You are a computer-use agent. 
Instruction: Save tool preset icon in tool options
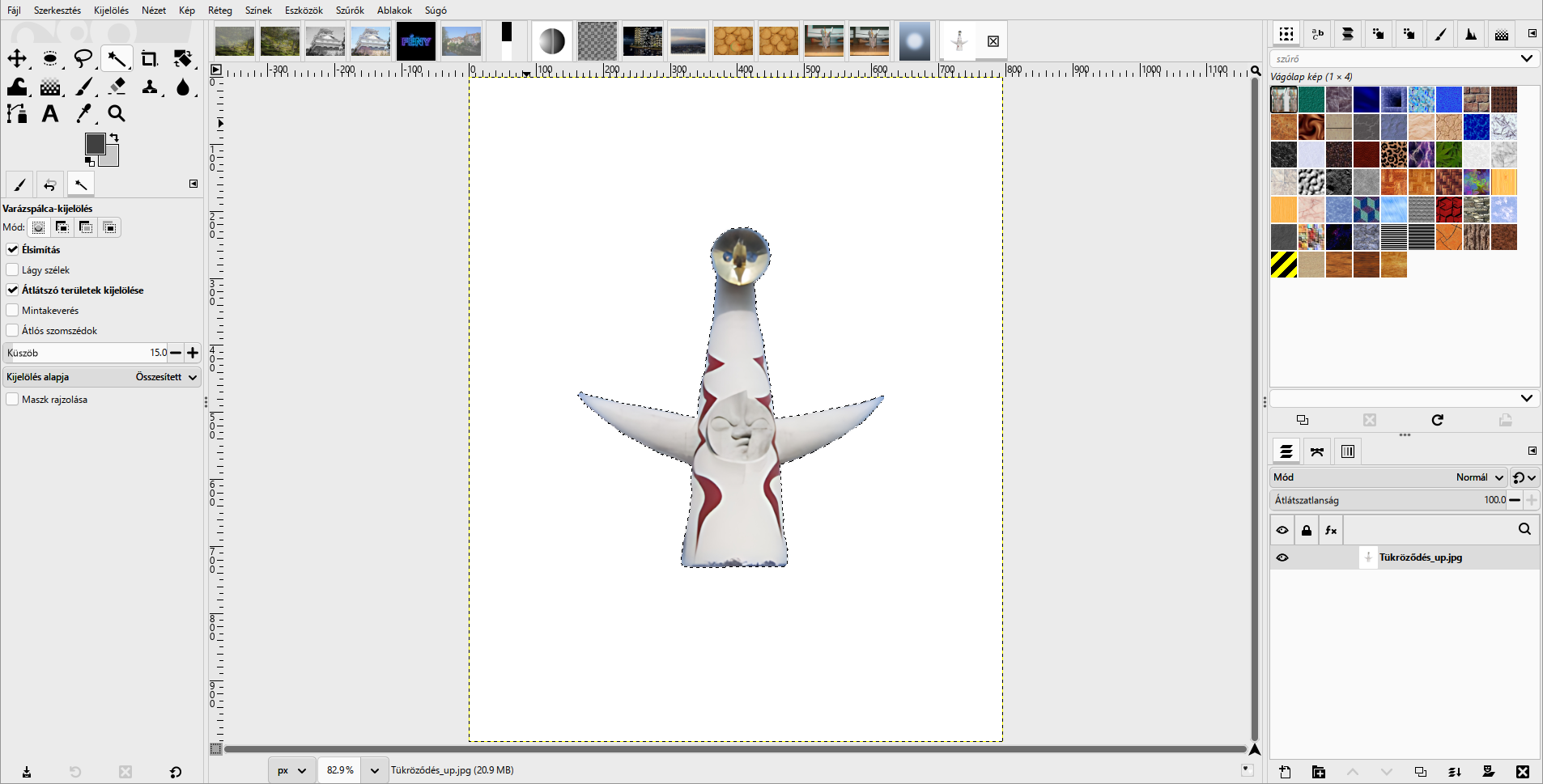tap(27, 772)
